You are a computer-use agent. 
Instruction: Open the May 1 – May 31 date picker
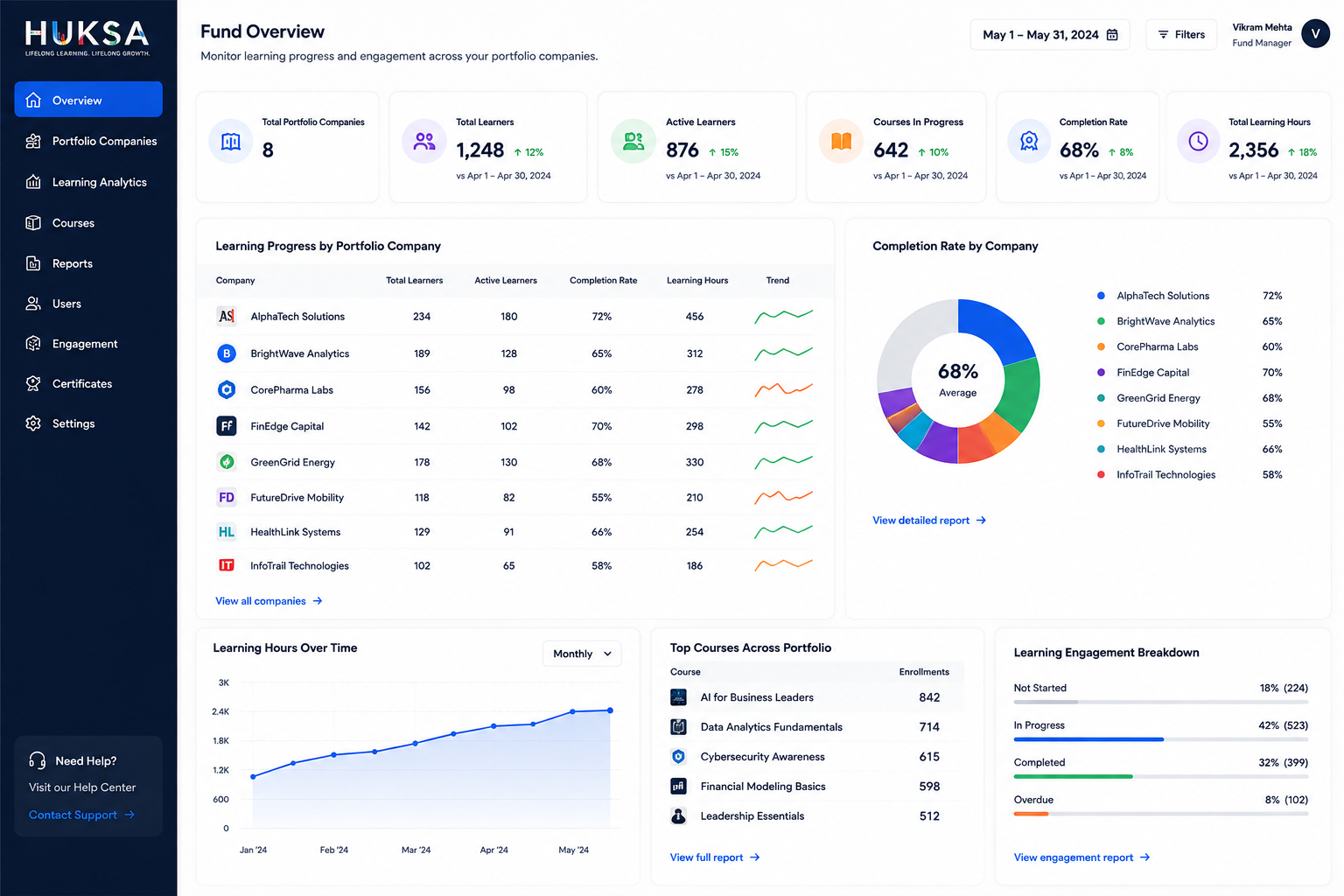[x=1050, y=35]
